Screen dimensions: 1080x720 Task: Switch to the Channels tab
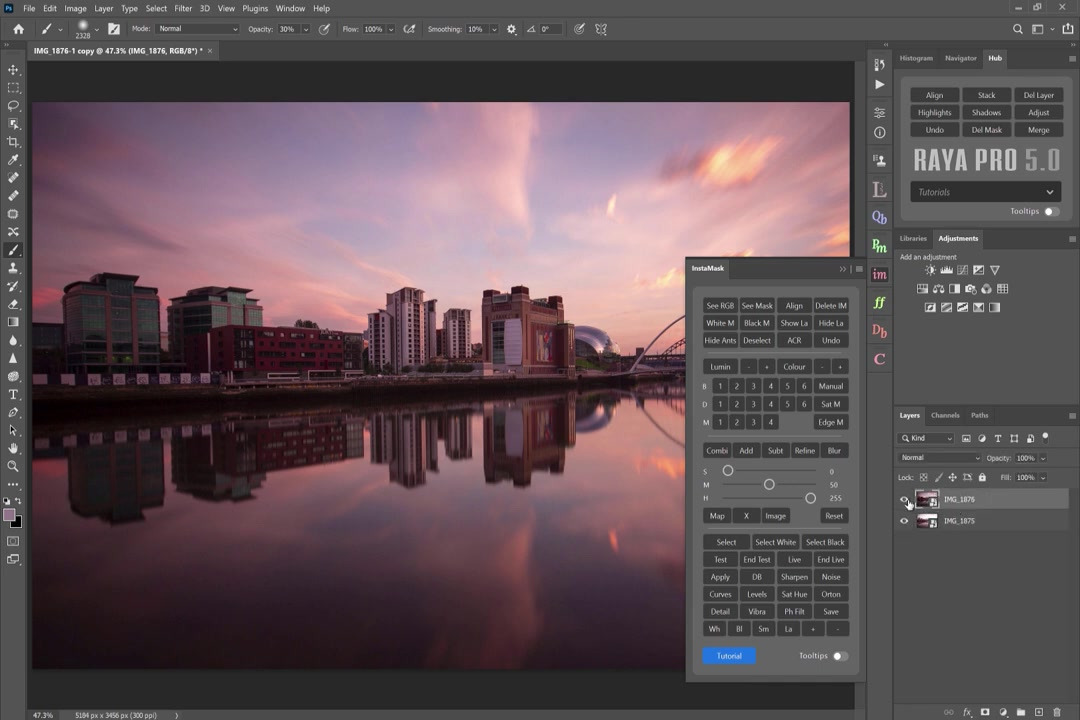point(945,415)
